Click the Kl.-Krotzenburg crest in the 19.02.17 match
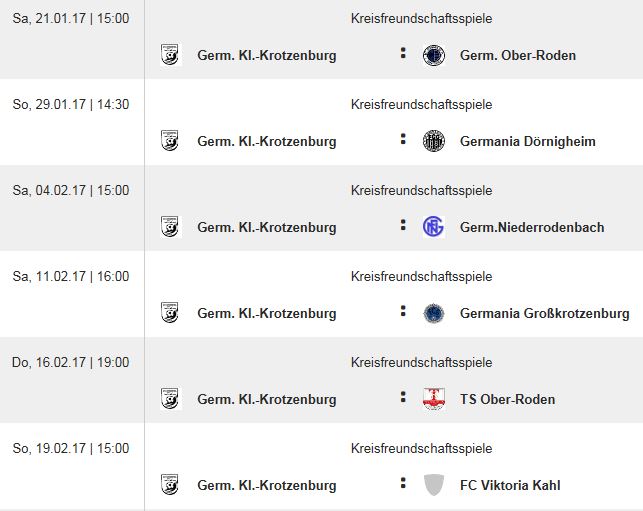 170,485
